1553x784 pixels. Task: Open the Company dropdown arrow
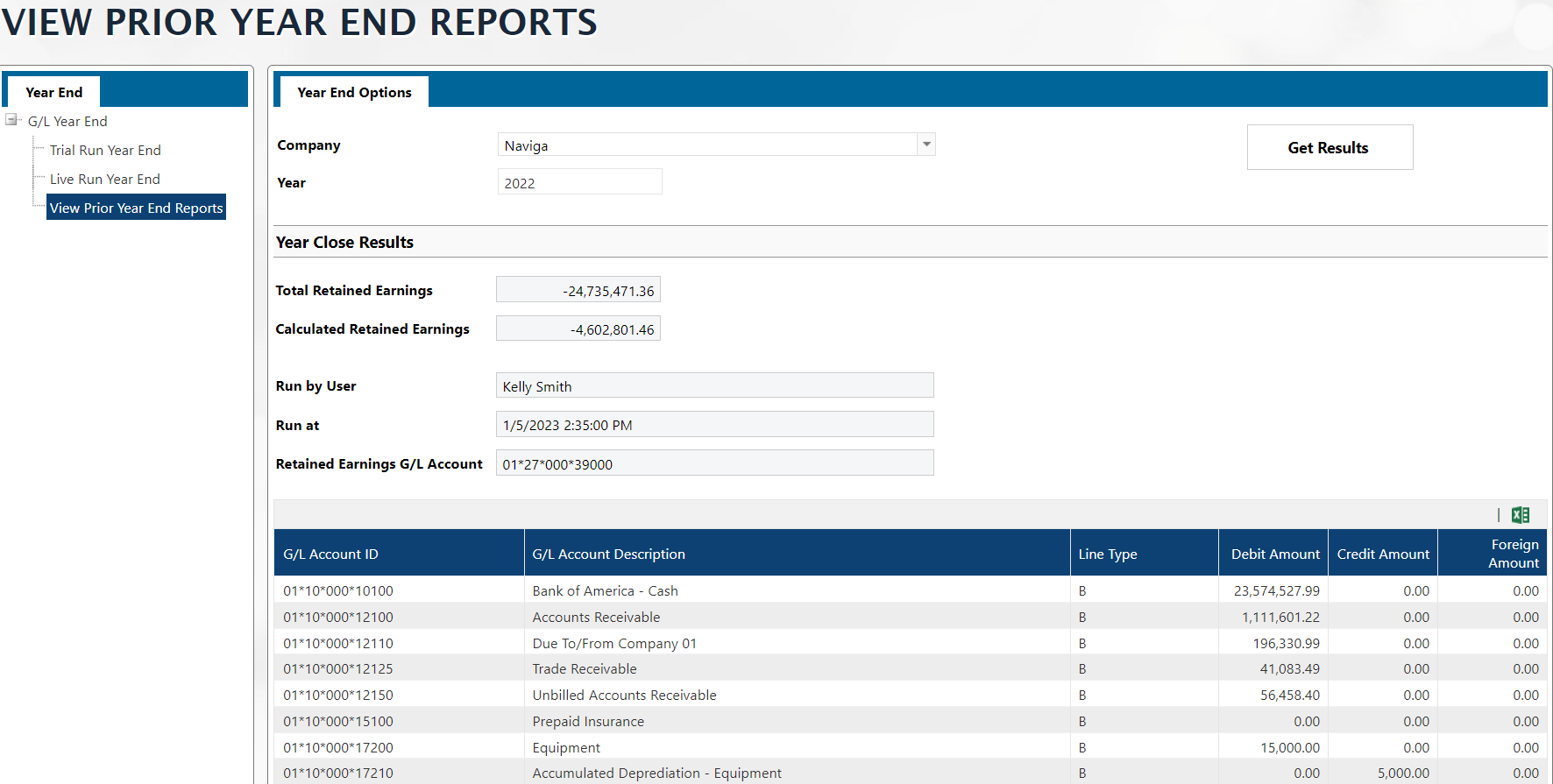[925, 145]
